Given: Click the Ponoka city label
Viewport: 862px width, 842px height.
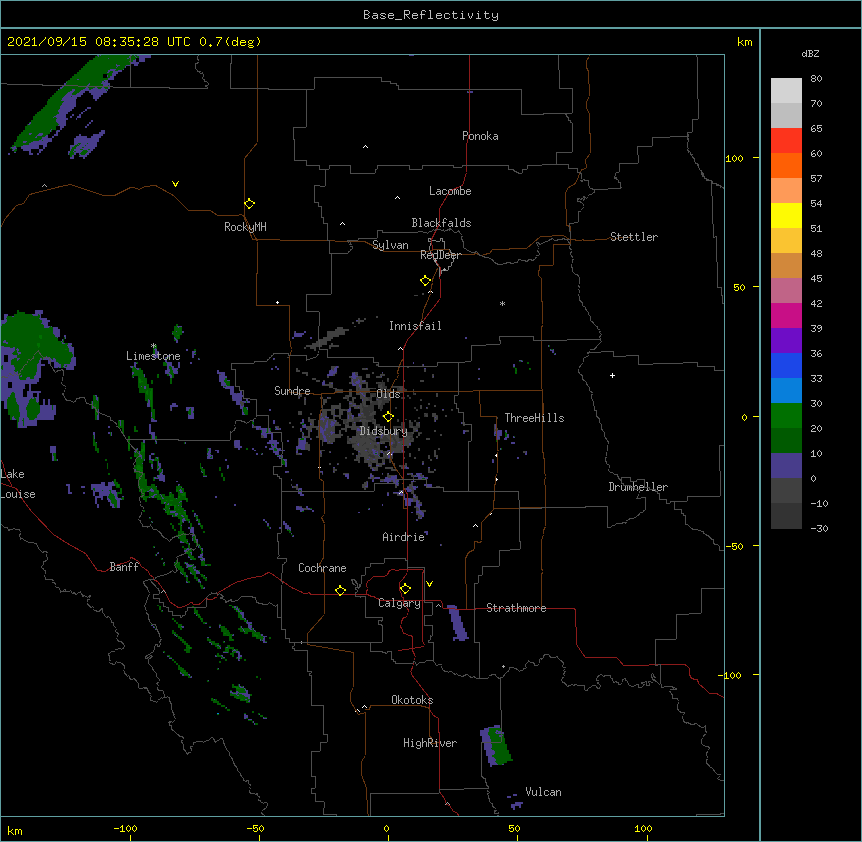Looking at the screenshot, I should click(x=480, y=136).
